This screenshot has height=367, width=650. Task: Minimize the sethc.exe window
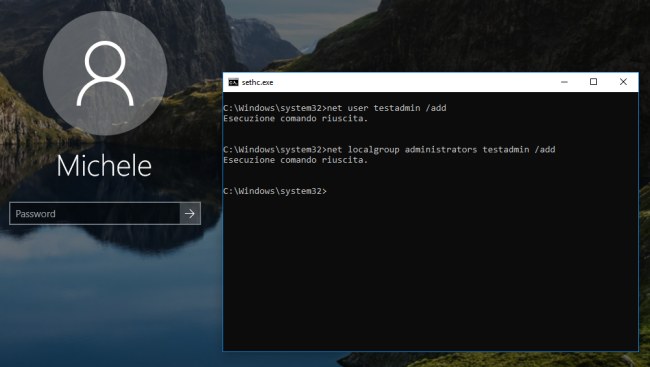tap(564, 82)
